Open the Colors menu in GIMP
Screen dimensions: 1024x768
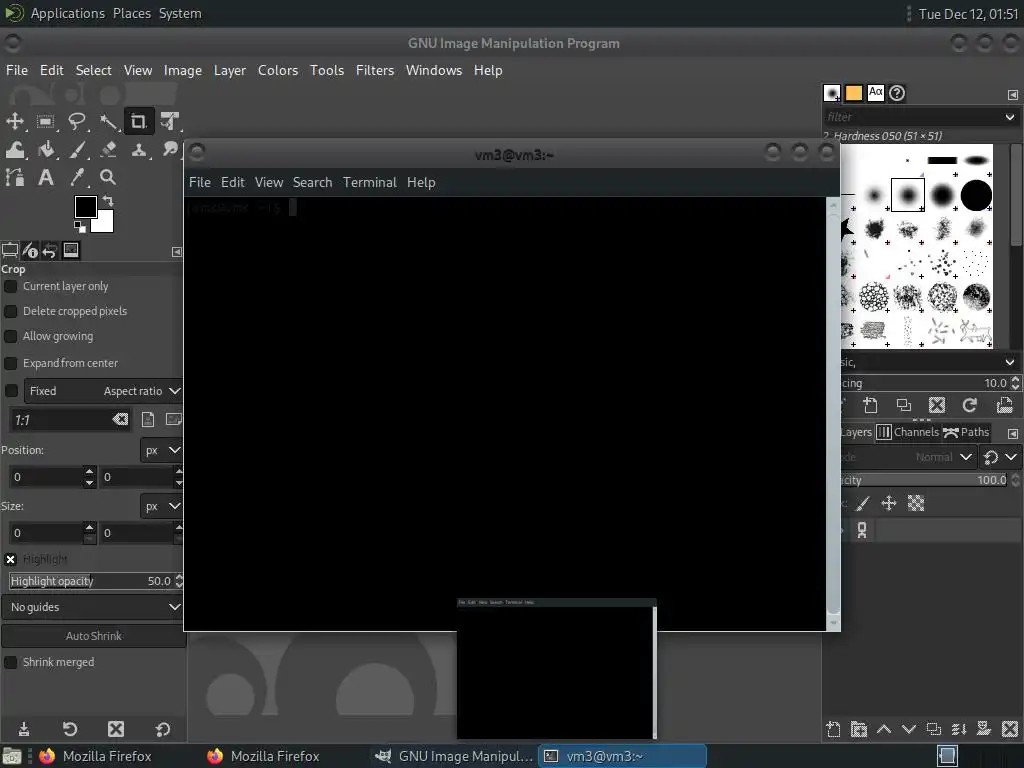(278, 71)
